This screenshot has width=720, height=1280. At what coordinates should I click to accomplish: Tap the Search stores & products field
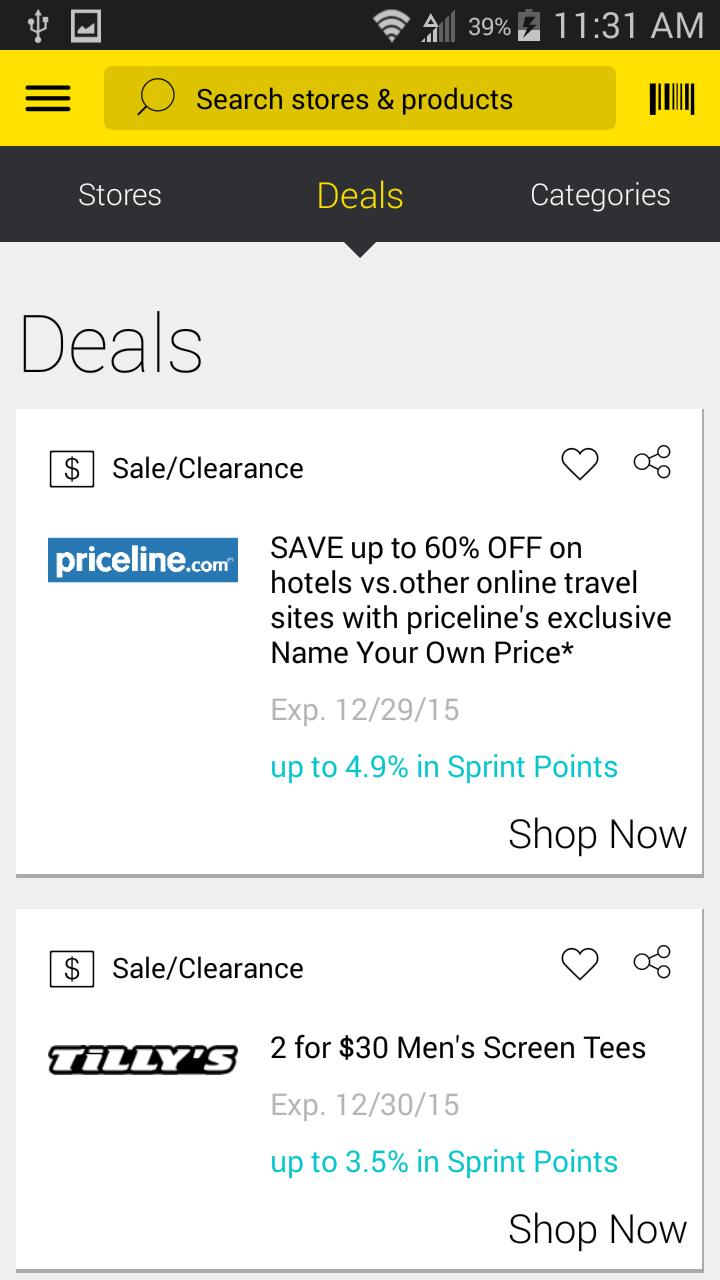click(x=360, y=97)
